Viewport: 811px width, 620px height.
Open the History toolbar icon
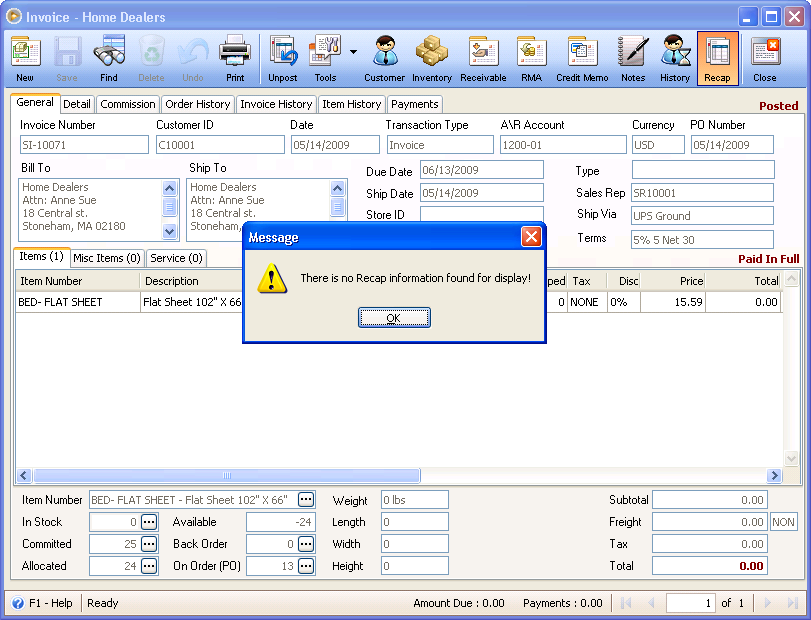coord(675,52)
